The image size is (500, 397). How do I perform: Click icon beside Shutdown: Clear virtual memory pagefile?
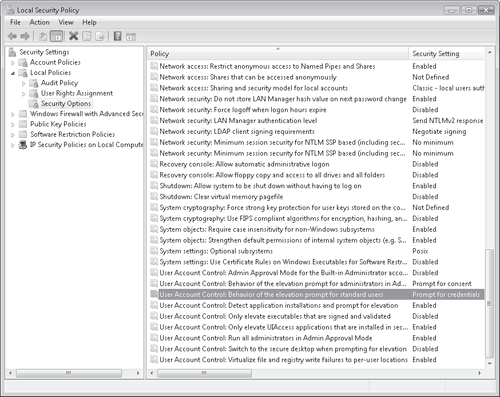(x=154, y=197)
